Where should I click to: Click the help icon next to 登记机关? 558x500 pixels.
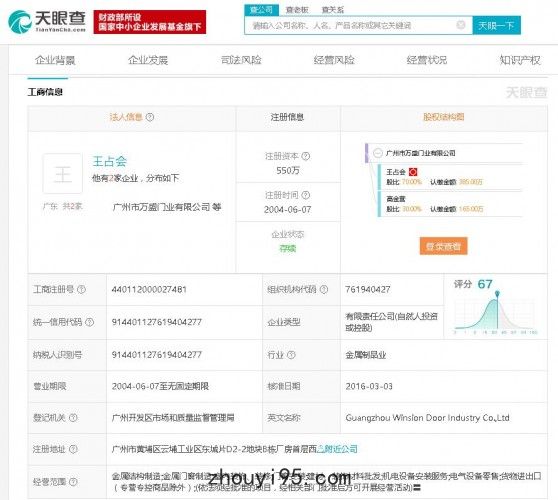click(73, 418)
